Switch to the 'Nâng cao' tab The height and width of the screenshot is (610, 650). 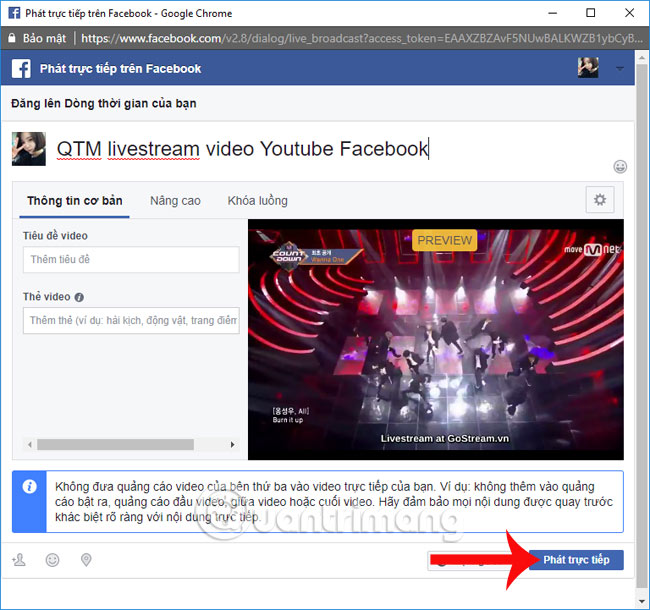(x=175, y=201)
